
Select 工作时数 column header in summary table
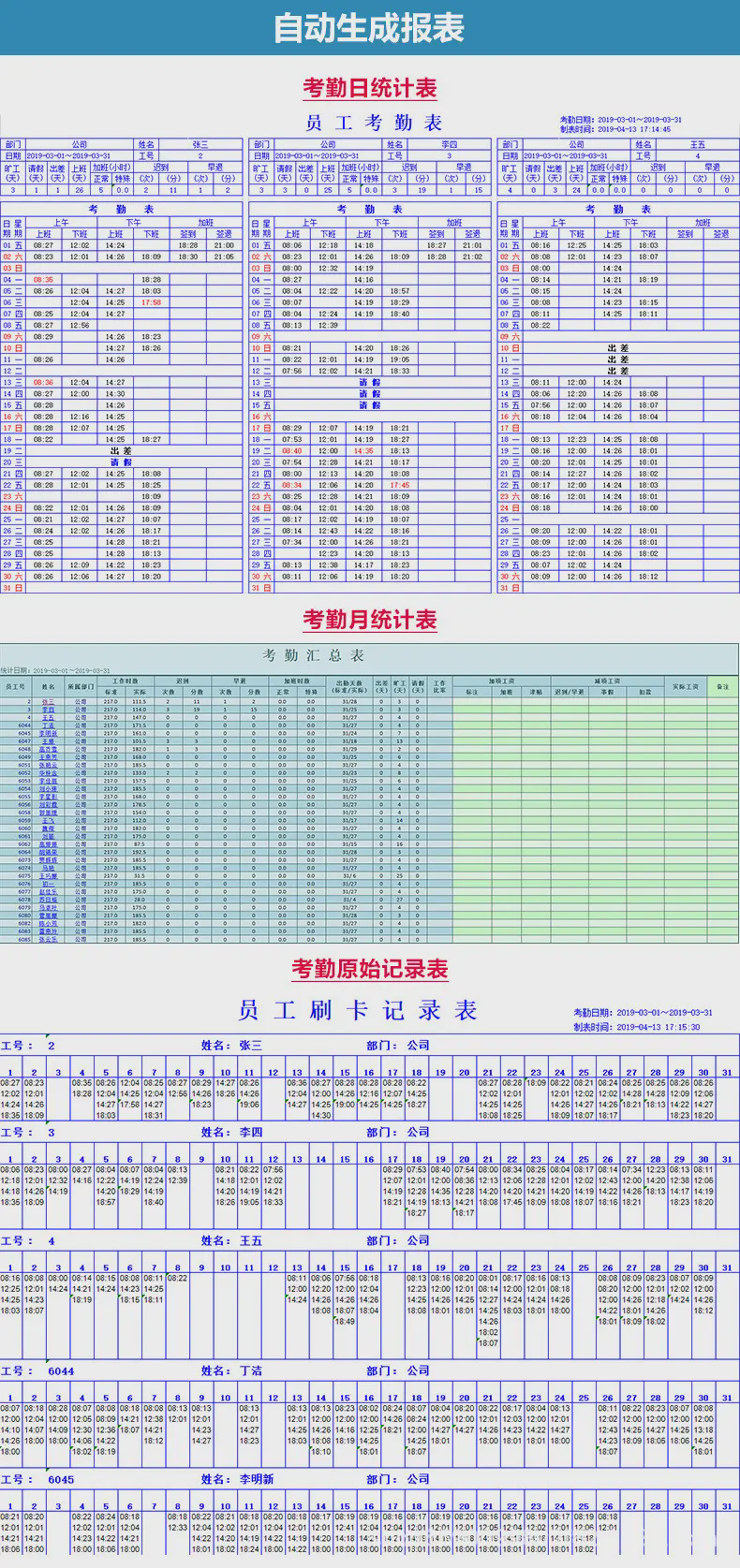pos(126,681)
